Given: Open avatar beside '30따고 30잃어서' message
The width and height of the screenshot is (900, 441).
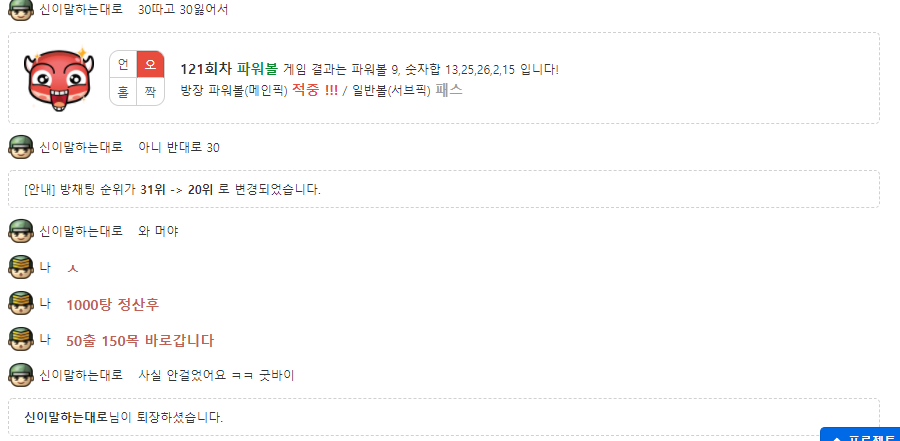Looking at the screenshot, I should pyautogui.click(x=21, y=9).
